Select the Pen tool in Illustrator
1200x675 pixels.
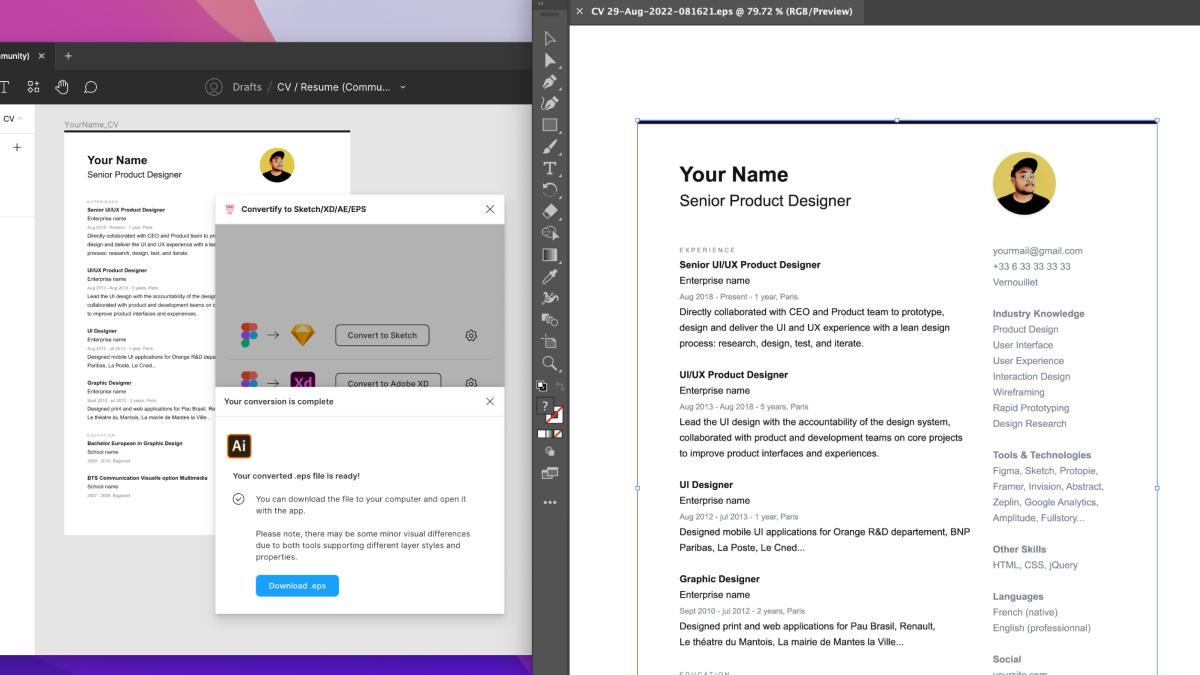point(550,82)
